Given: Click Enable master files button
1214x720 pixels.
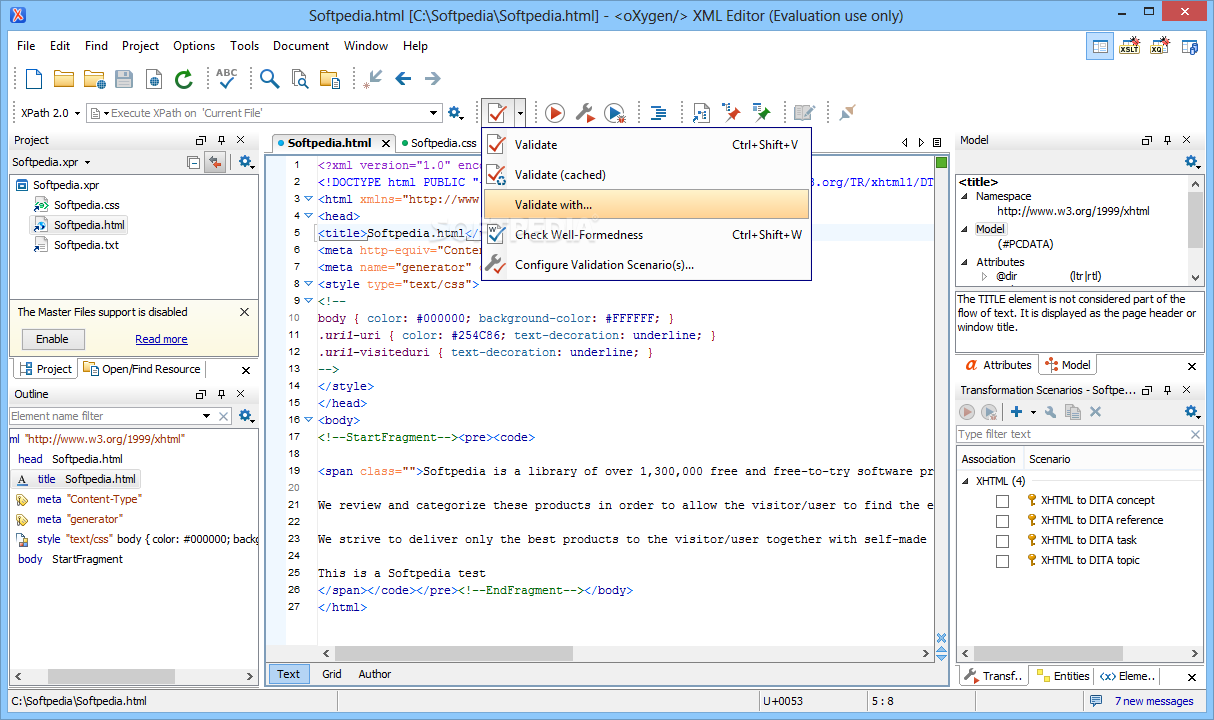Looking at the screenshot, I should 52,339.
